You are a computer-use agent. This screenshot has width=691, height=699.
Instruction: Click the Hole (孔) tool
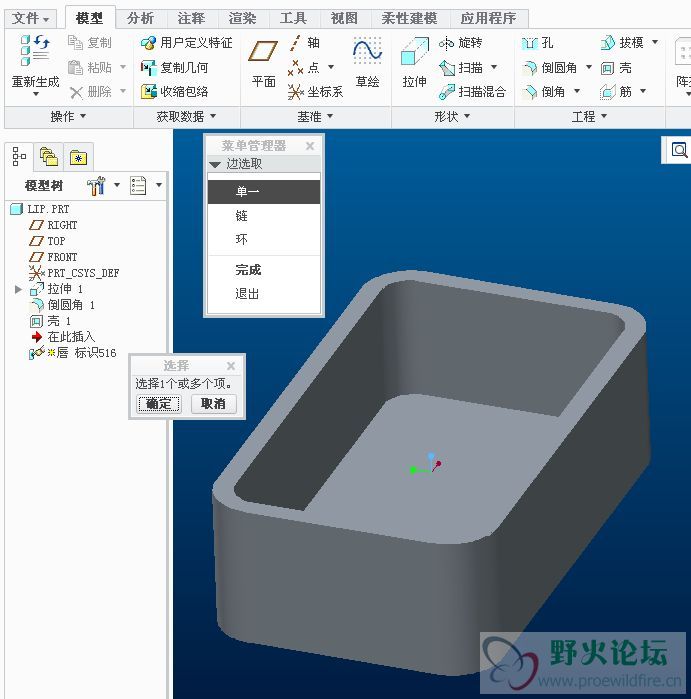click(x=537, y=43)
